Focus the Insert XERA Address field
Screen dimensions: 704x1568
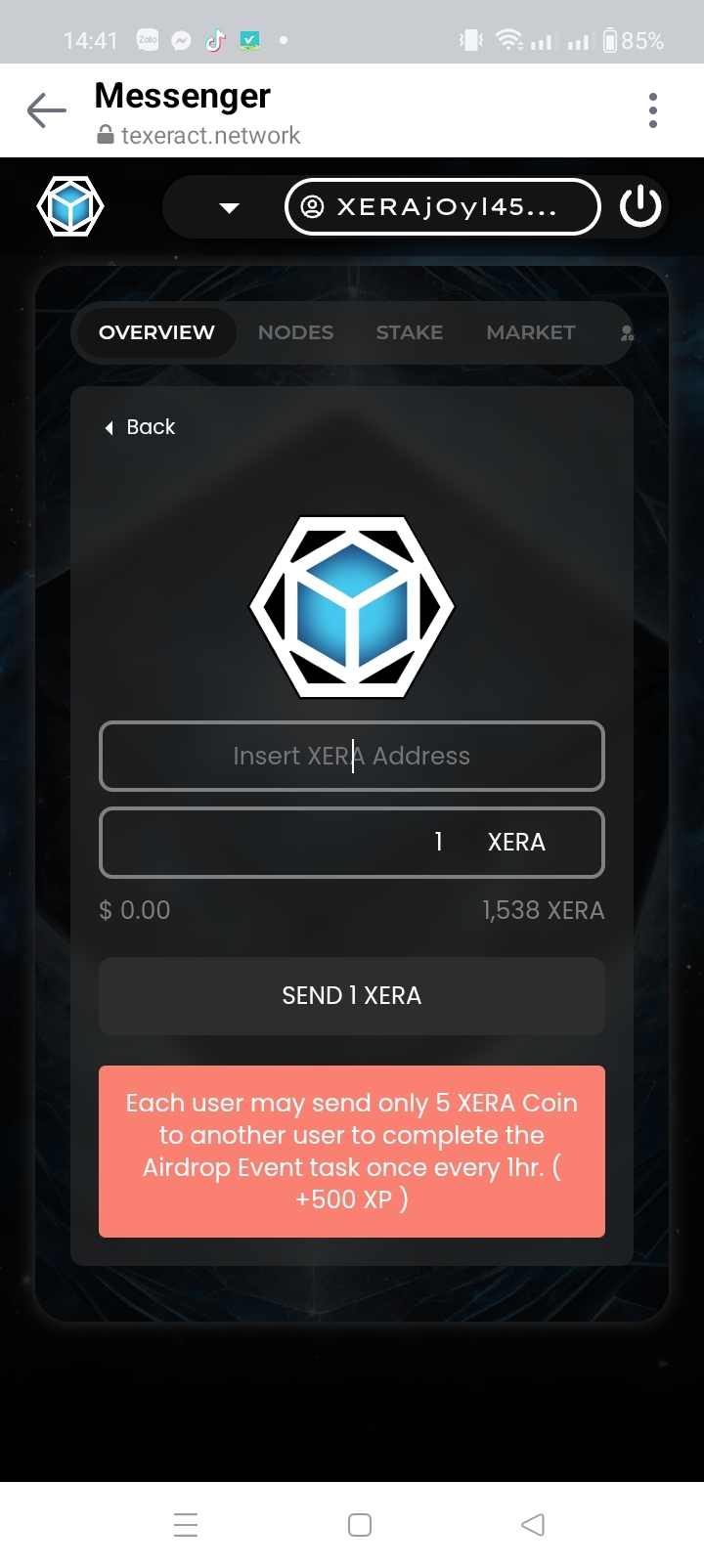click(x=352, y=756)
